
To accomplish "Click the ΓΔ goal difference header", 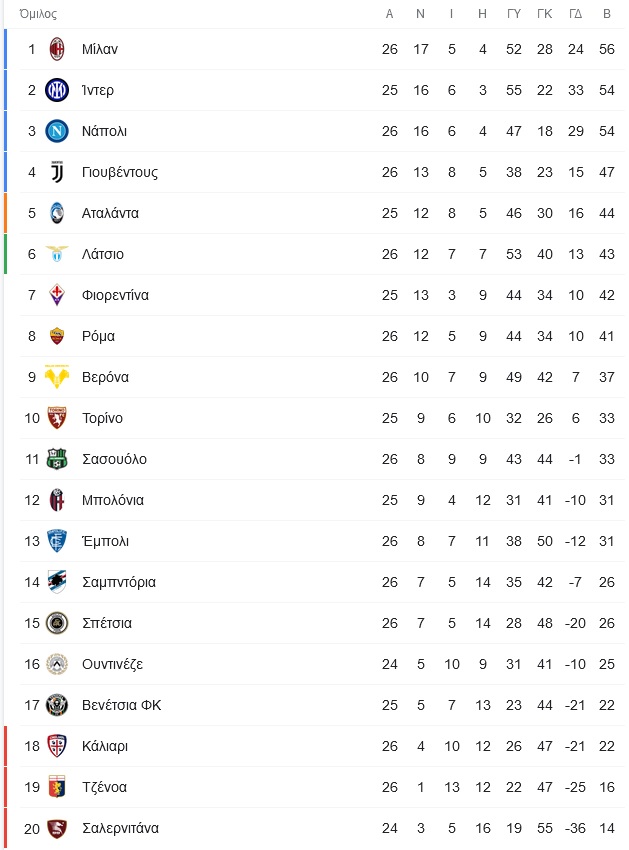I will coord(576,14).
